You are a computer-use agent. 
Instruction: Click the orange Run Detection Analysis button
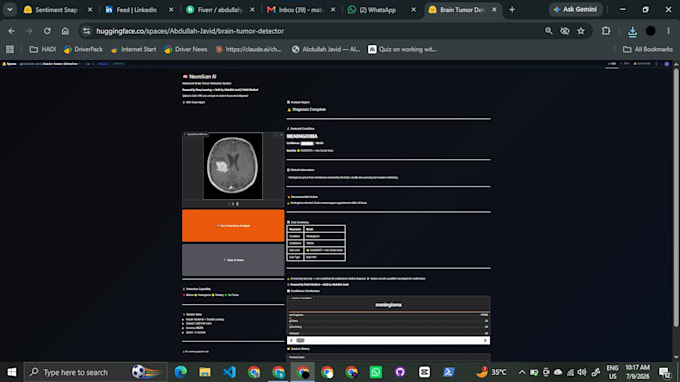pos(233,225)
